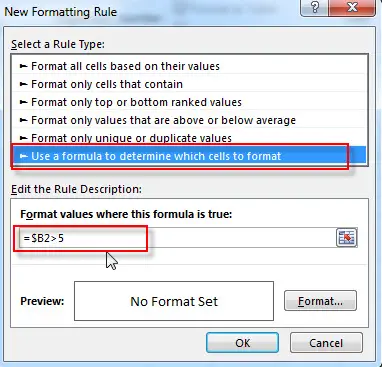Cancel the new formatting rule
382x367 pixels.
click(326, 343)
